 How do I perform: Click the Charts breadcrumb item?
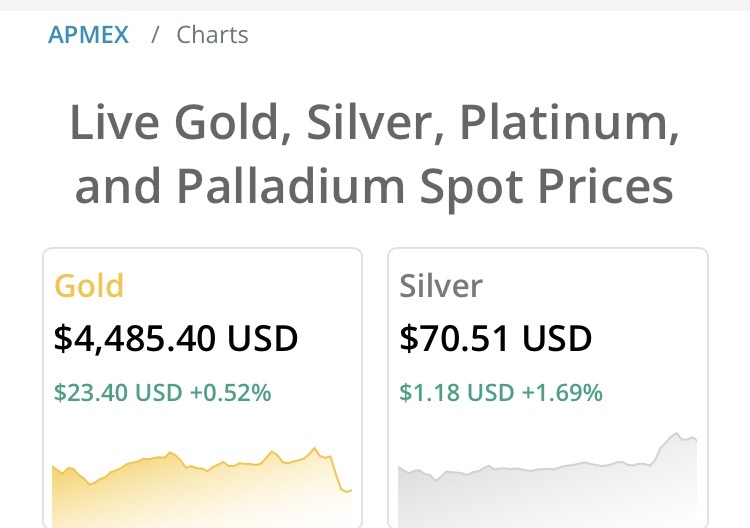(212, 35)
